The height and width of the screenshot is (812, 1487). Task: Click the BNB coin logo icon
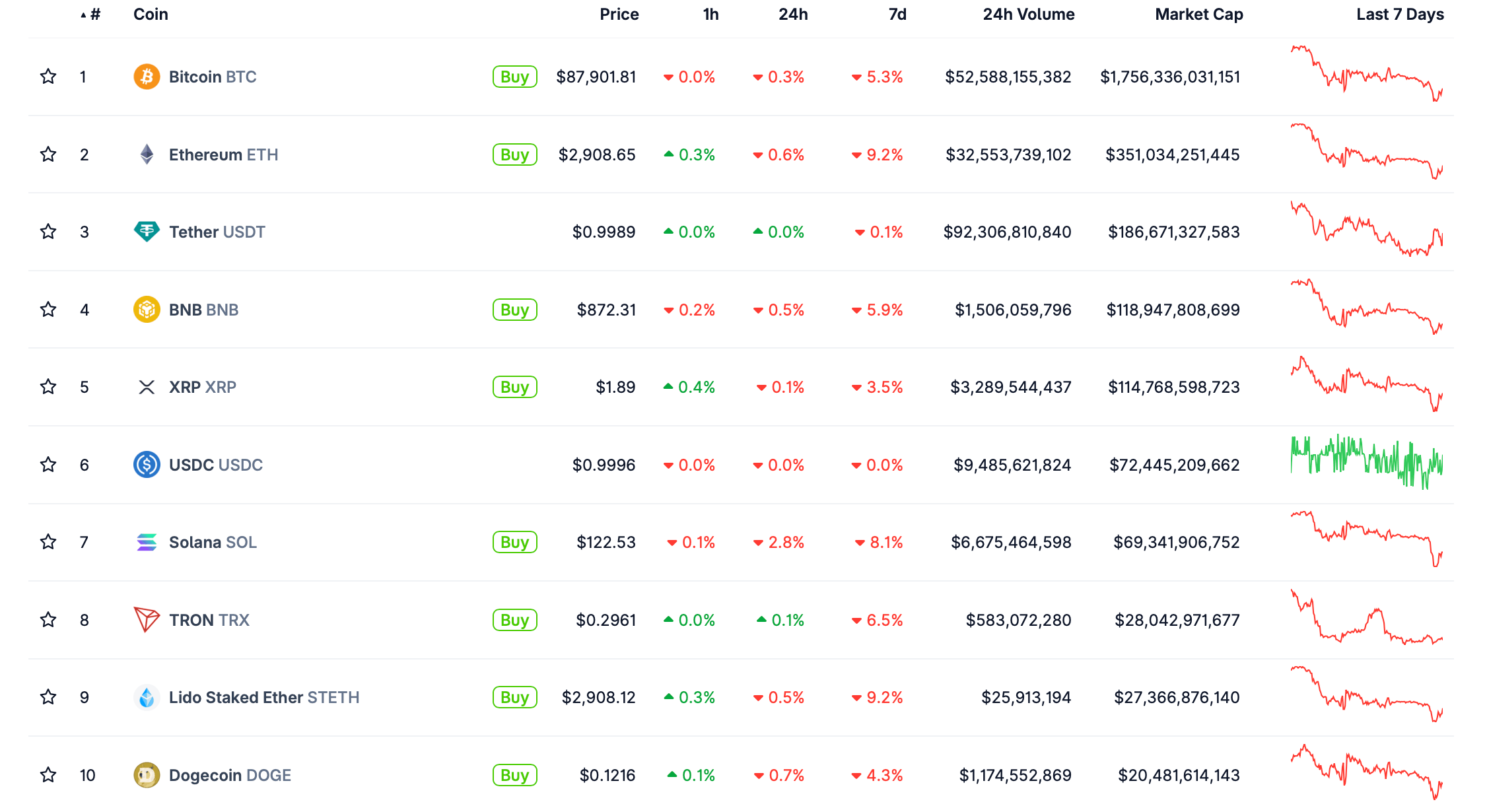[x=147, y=310]
